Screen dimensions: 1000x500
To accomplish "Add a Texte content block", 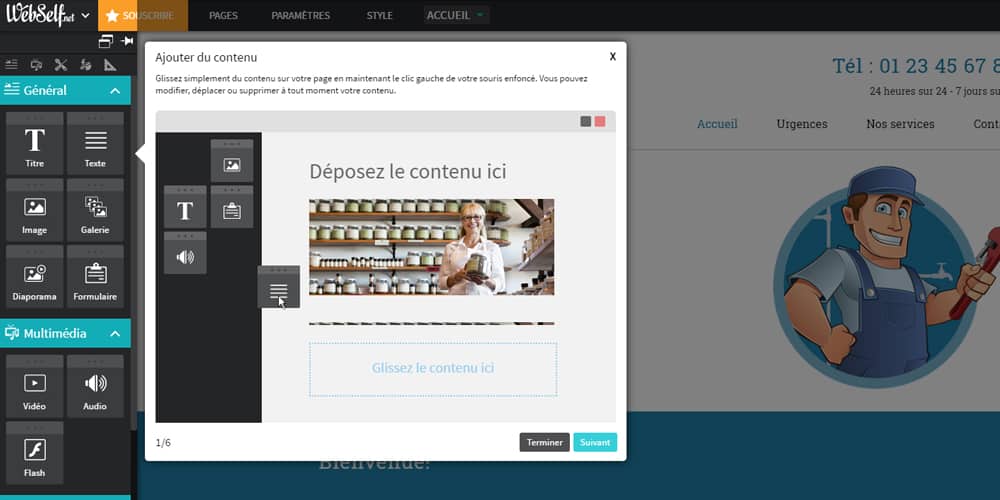I will (95, 143).
